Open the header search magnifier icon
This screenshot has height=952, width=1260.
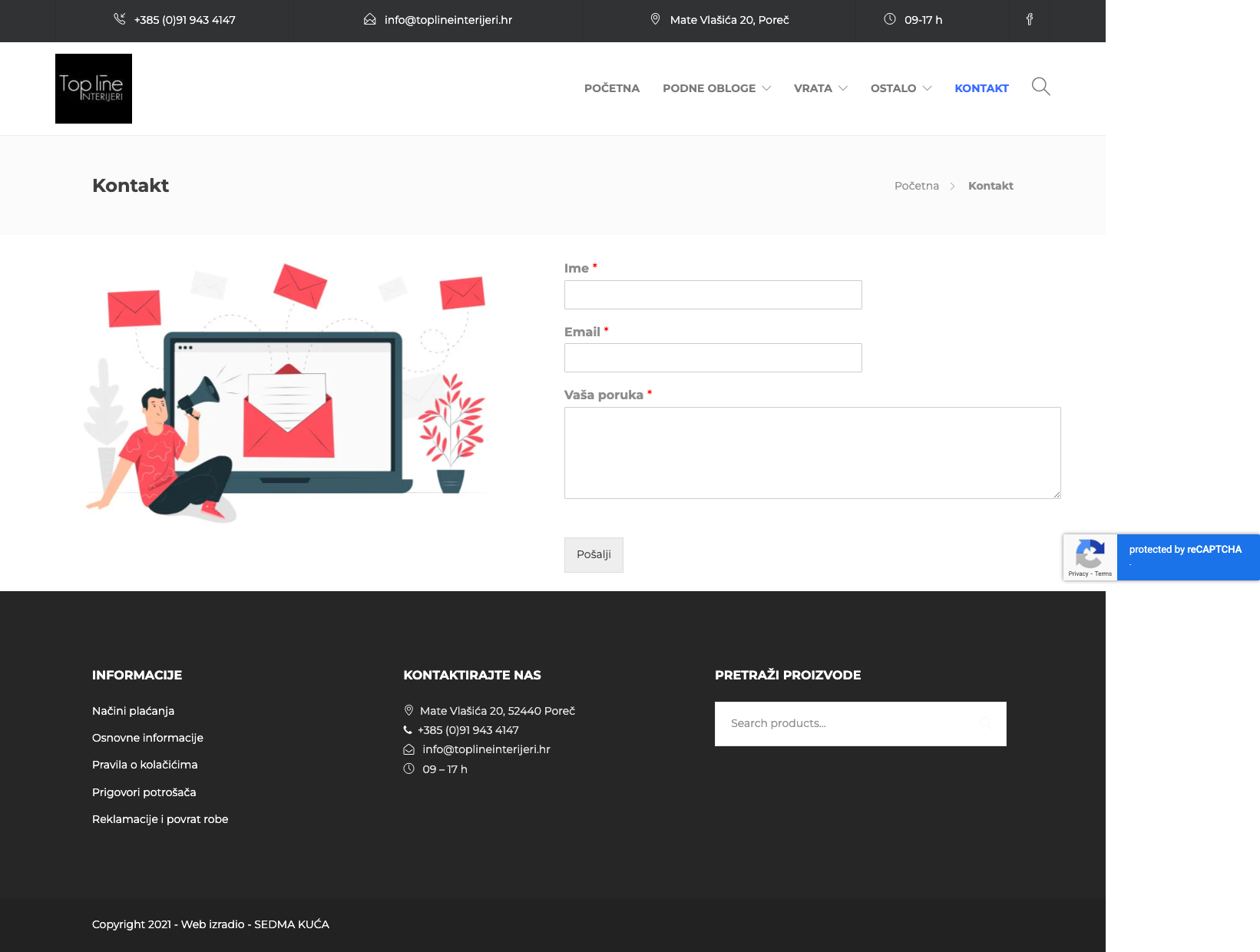point(1040,87)
